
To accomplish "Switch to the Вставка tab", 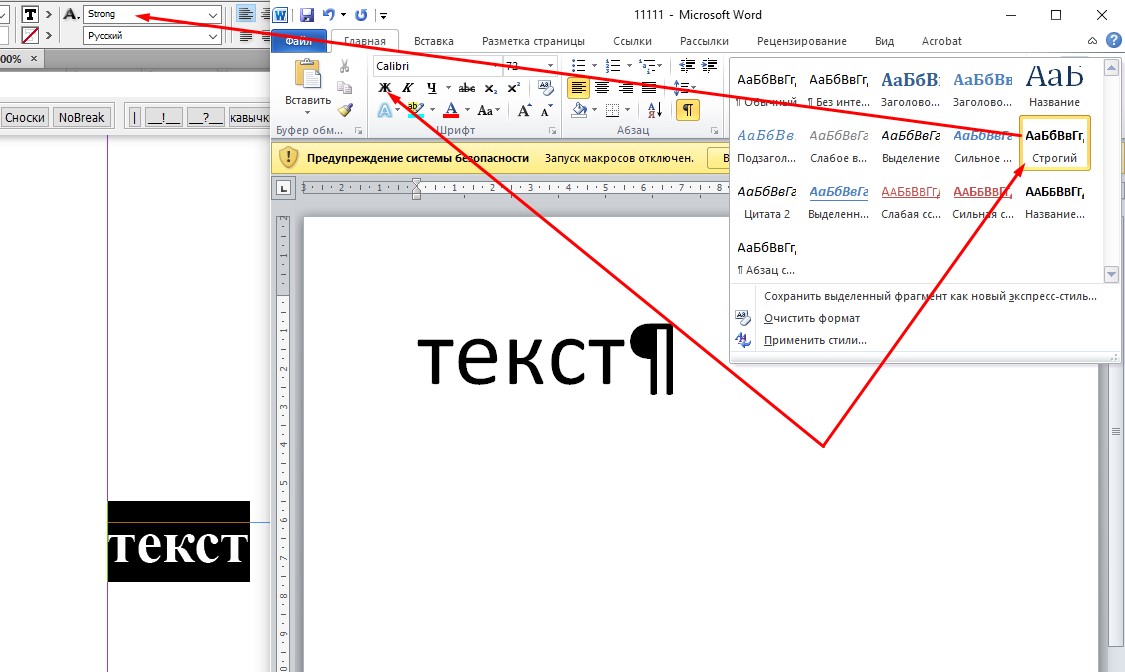I will pyautogui.click(x=433, y=41).
